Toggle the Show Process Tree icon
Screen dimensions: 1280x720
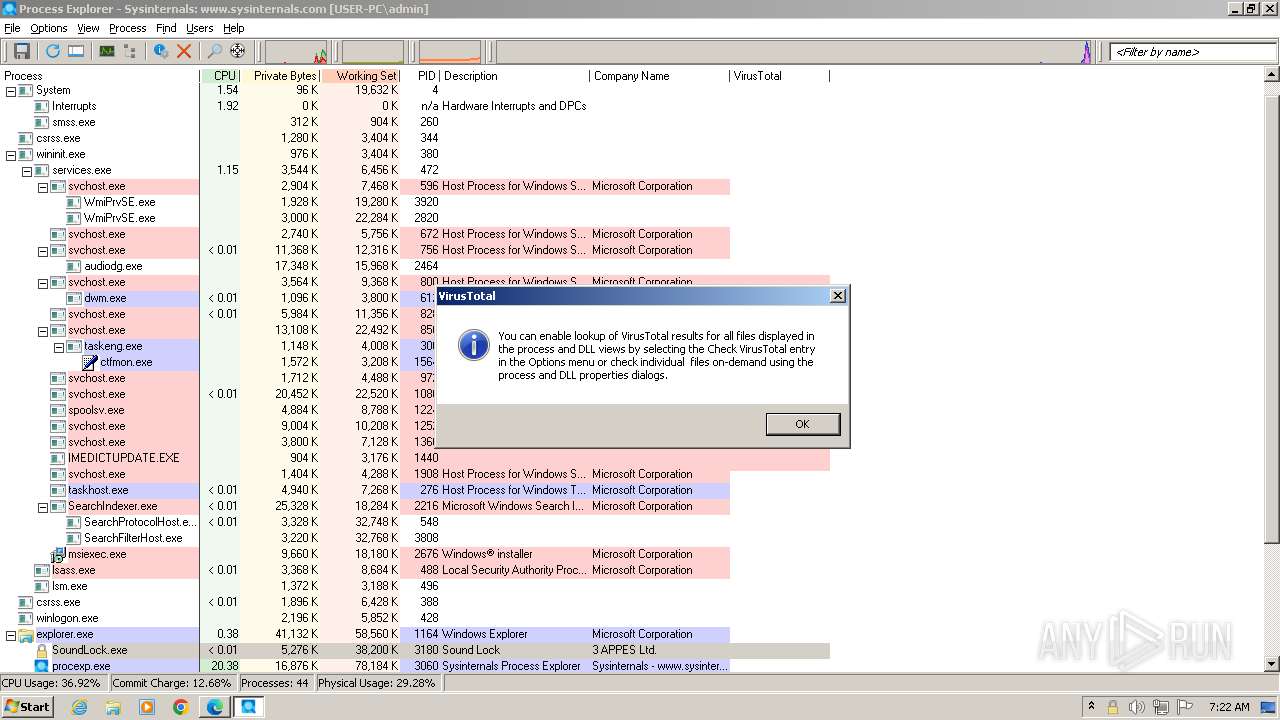tap(130, 51)
